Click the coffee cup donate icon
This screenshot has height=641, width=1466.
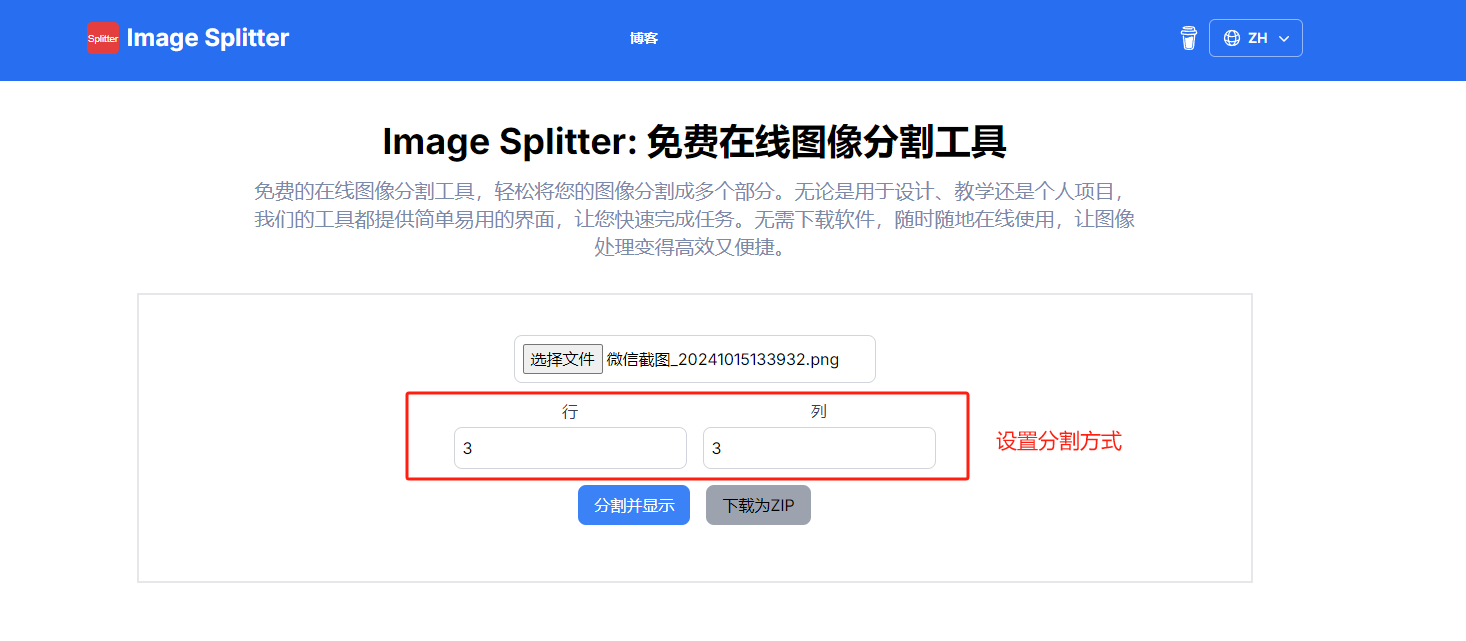point(1188,38)
